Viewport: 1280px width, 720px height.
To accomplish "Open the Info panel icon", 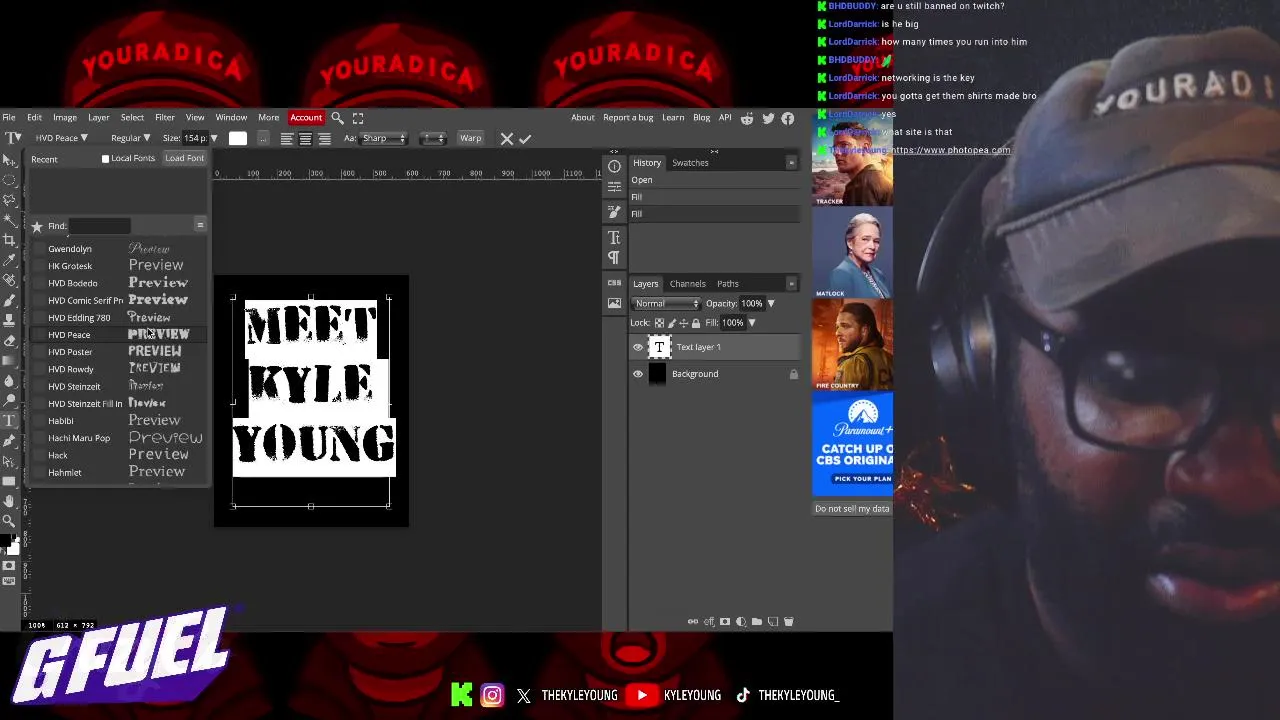I will [614, 166].
